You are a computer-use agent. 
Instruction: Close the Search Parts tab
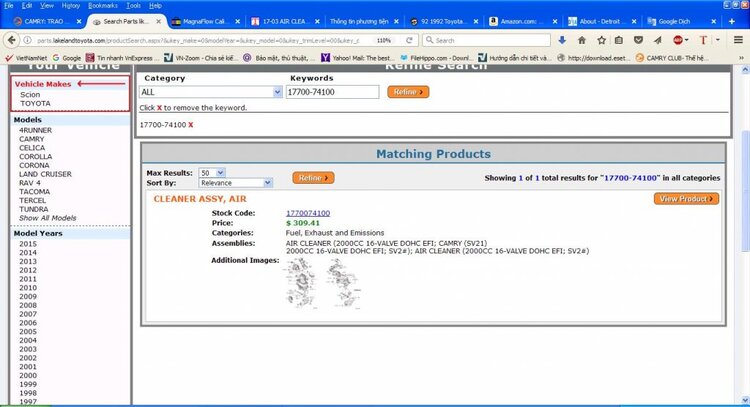(158, 22)
